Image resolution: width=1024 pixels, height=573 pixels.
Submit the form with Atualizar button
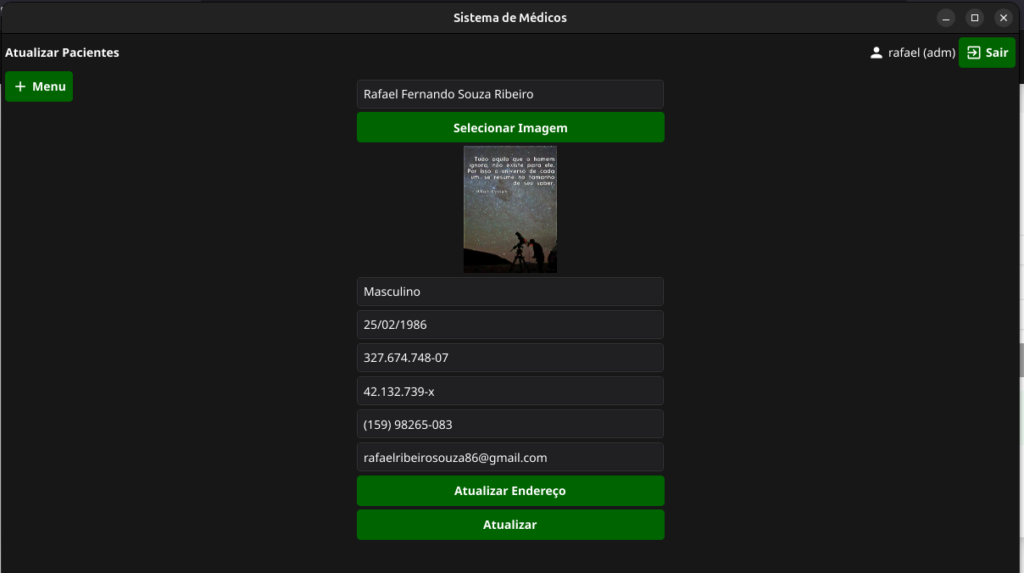pyautogui.click(x=510, y=525)
